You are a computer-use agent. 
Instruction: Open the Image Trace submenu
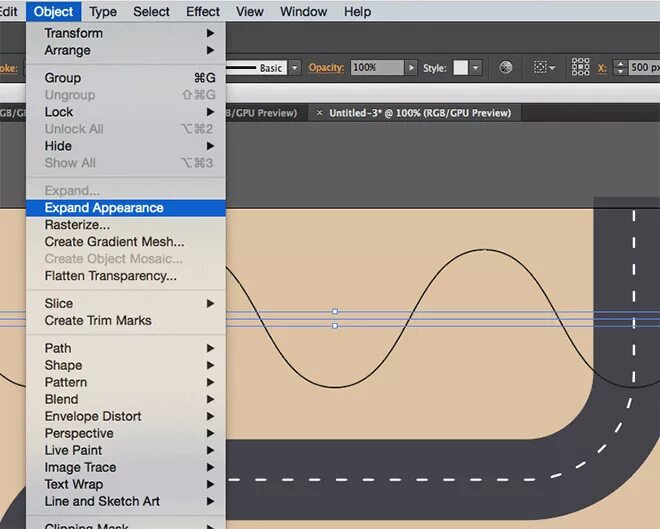[126, 468]
